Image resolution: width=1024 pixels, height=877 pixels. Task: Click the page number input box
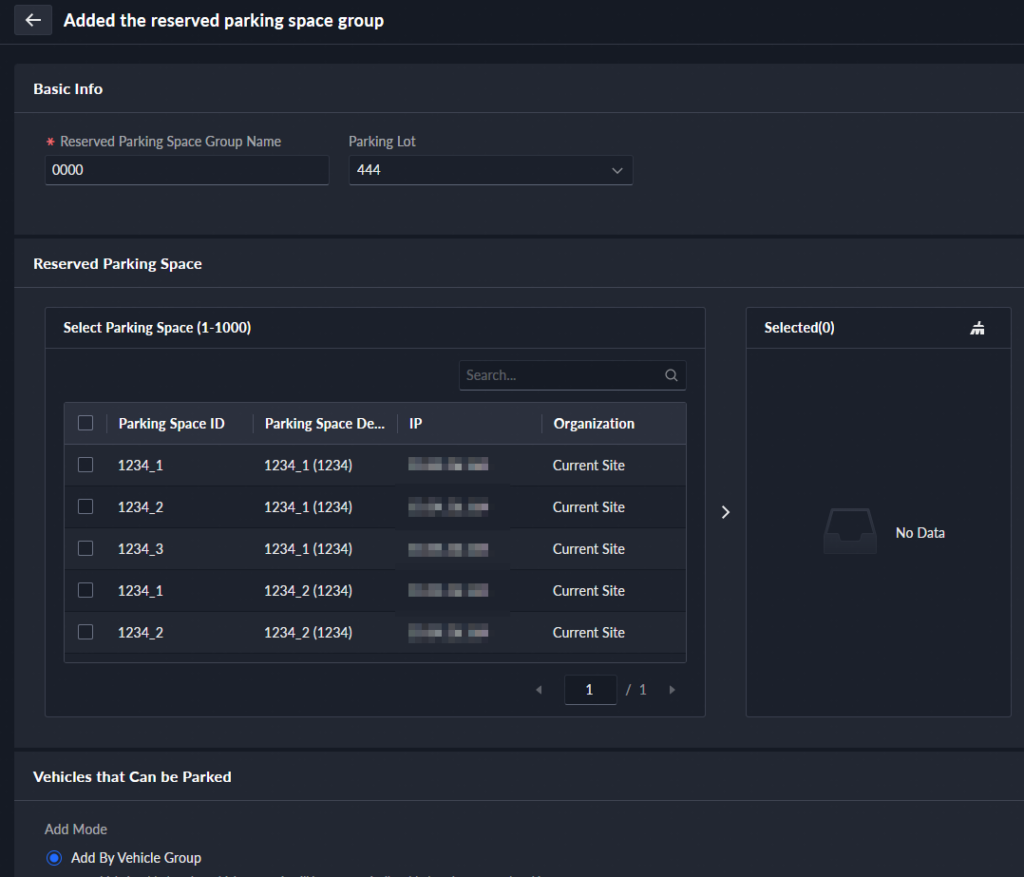coord(590,690)
